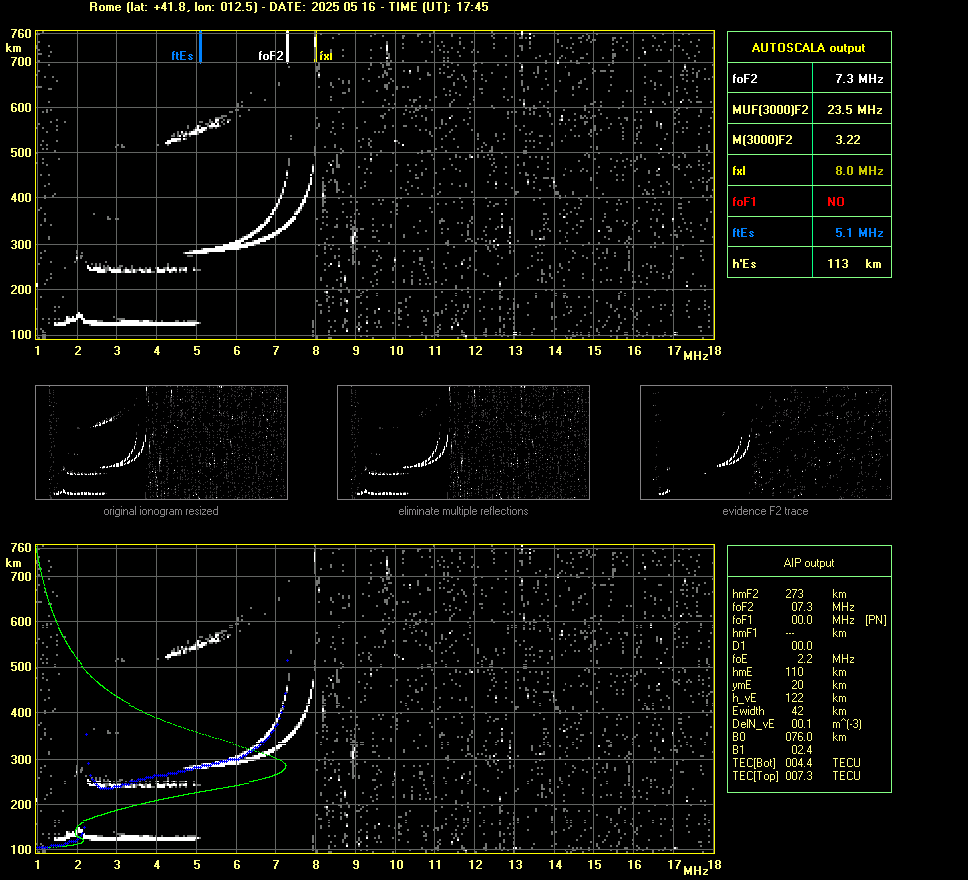The height and width of the screenshot is (880, 968).
Task: Click the hmF2 value '273' in AIP output
Action: [795, 594]
